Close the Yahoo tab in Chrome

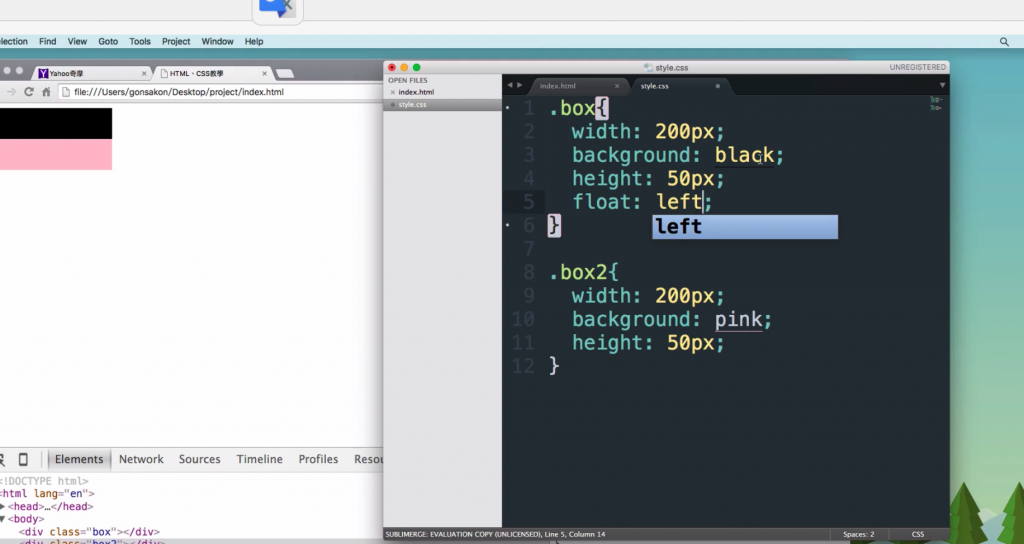tap(144, 74)
